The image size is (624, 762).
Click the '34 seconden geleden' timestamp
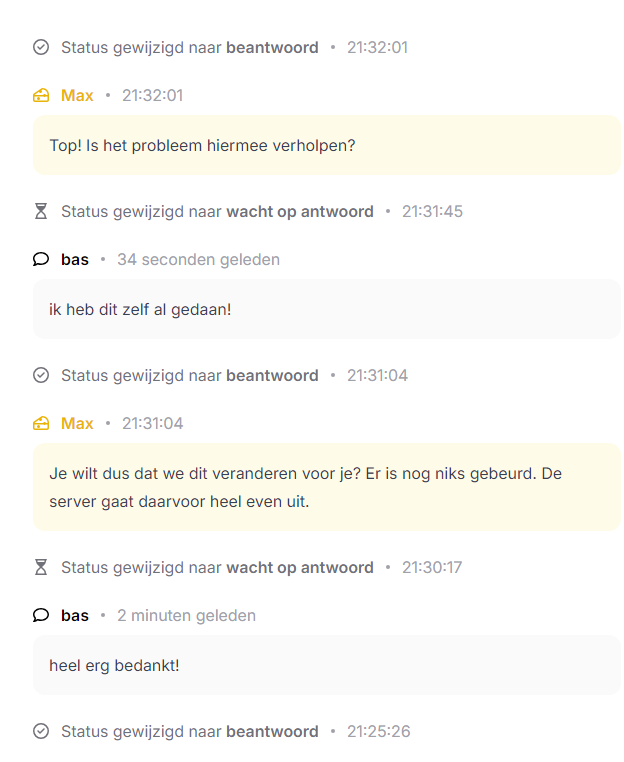198,259
